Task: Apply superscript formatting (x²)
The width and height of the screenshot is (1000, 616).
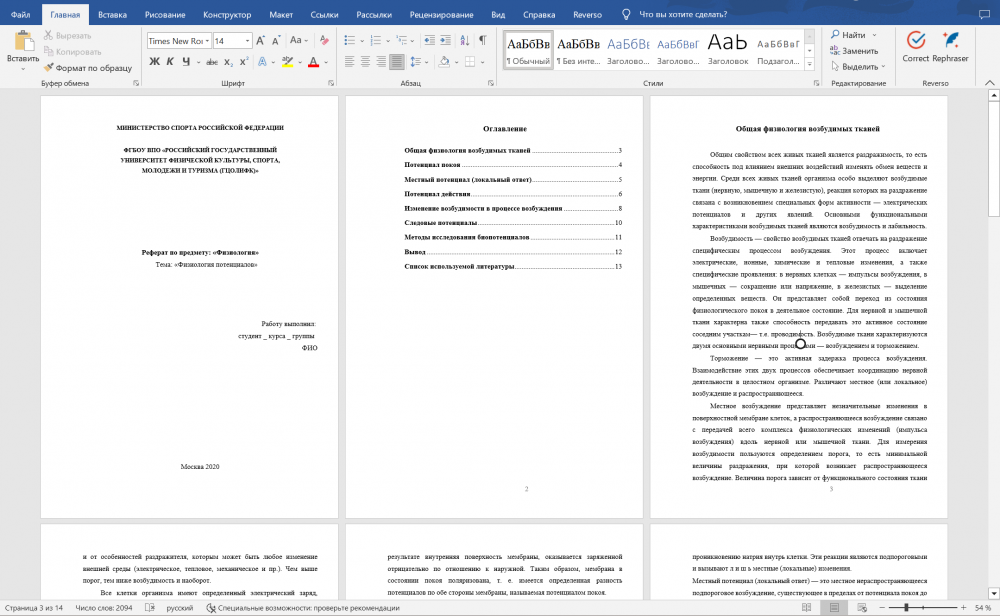Action: (x=244, y=62)
